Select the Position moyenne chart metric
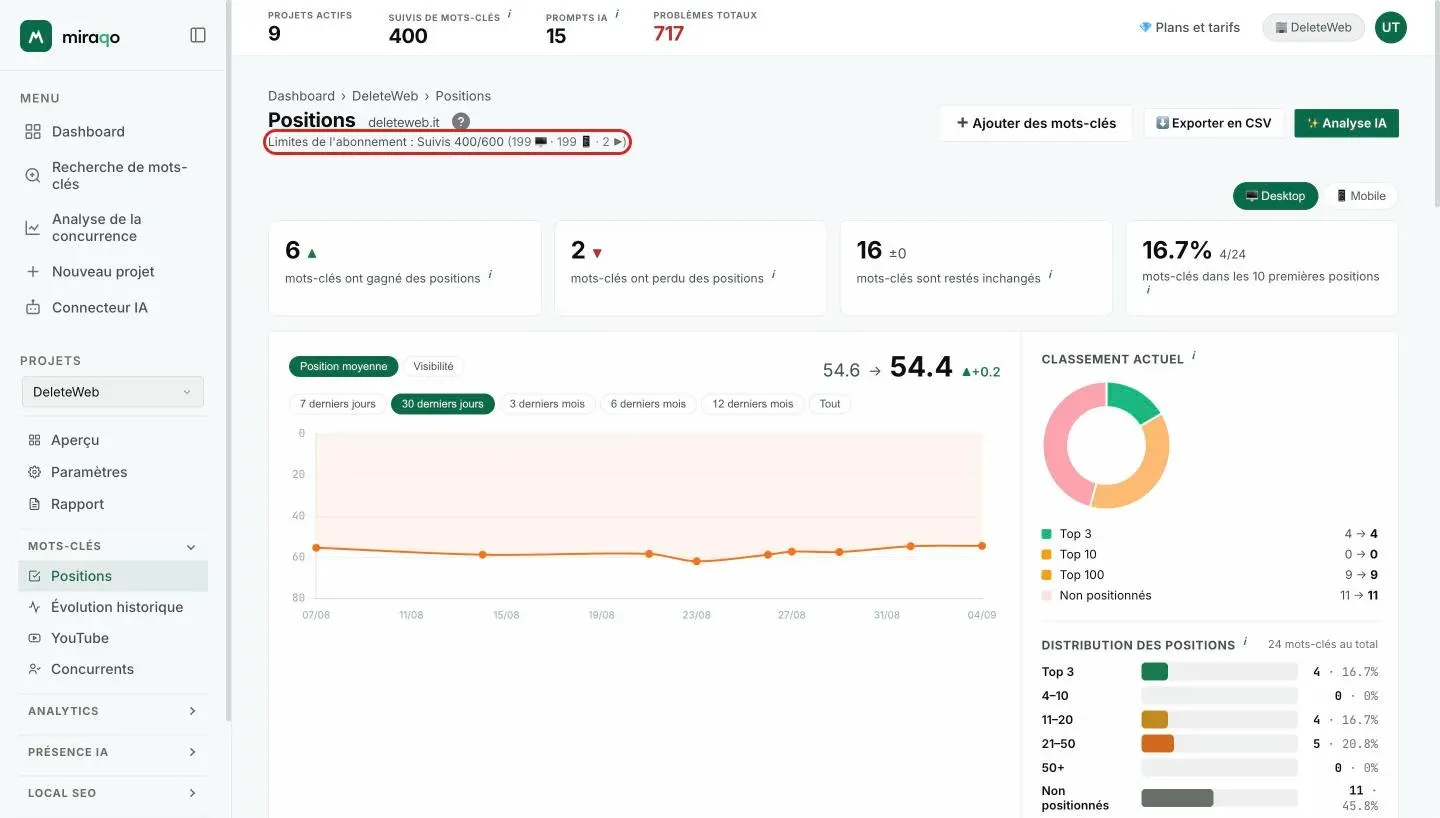 (x=343, y=367)
